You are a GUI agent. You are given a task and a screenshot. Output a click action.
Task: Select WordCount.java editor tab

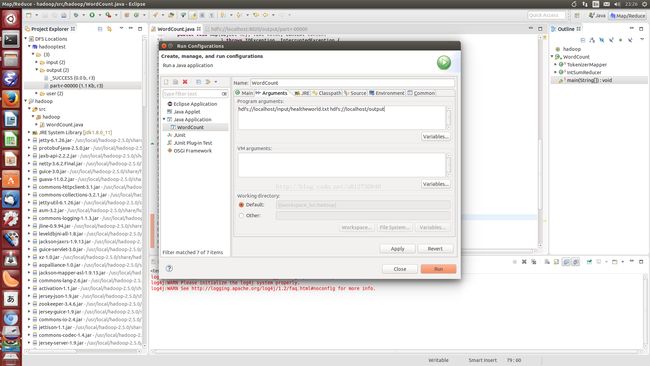coord(176,29)
